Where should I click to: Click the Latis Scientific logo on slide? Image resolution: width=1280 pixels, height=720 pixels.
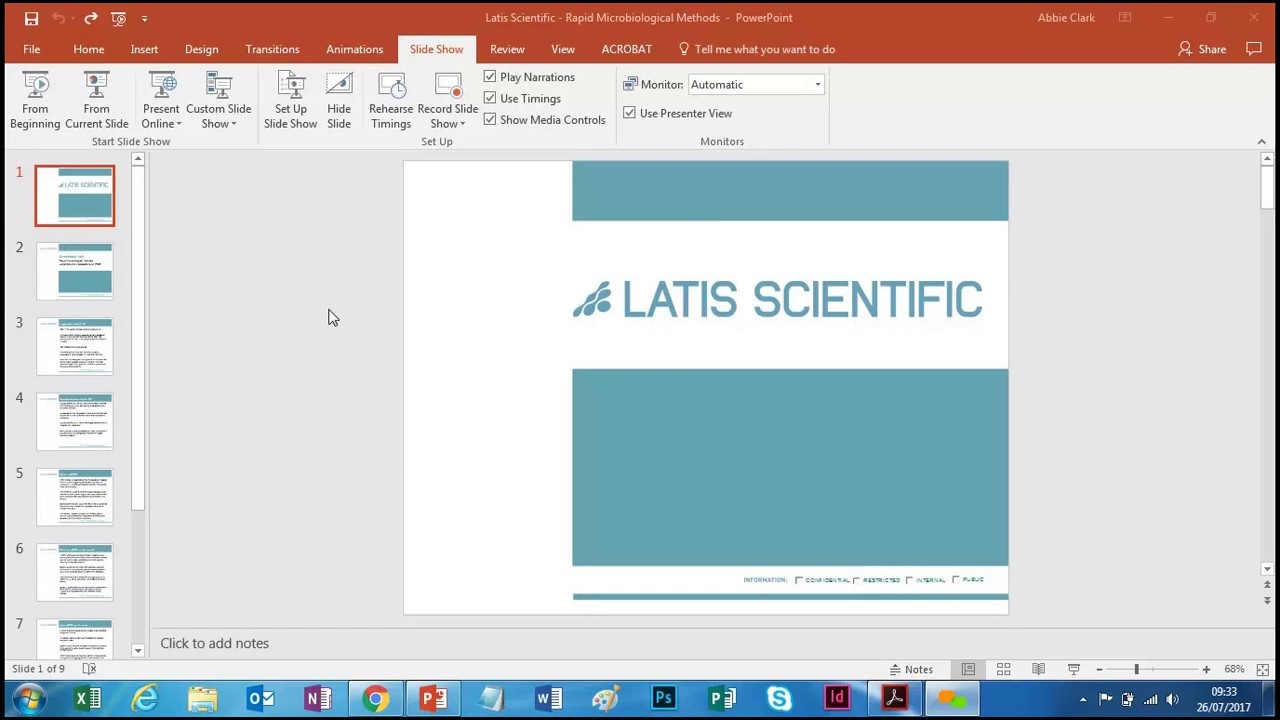point(777,299)
